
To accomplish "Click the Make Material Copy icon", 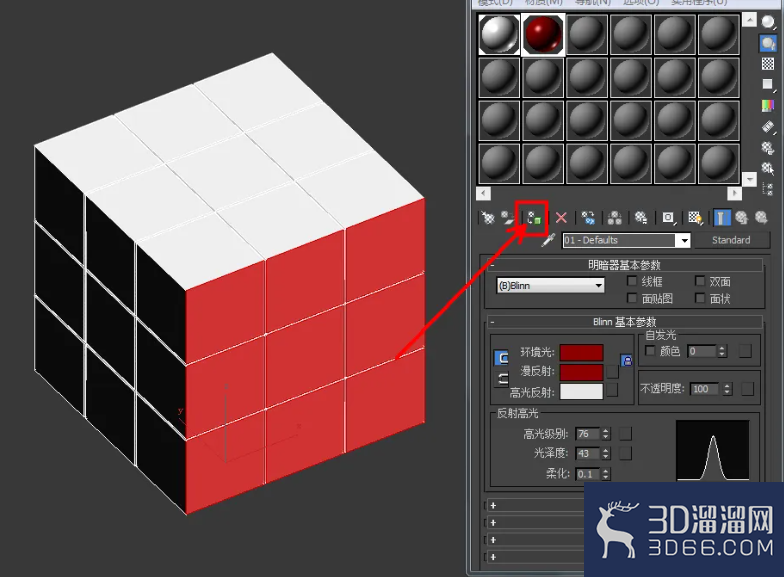I will coord(588,218).
